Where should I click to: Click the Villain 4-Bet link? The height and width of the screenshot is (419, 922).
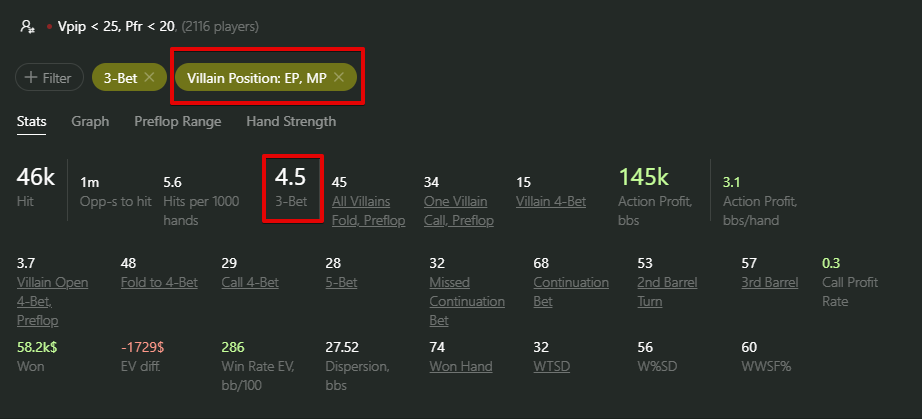click(x=551, y=202)
